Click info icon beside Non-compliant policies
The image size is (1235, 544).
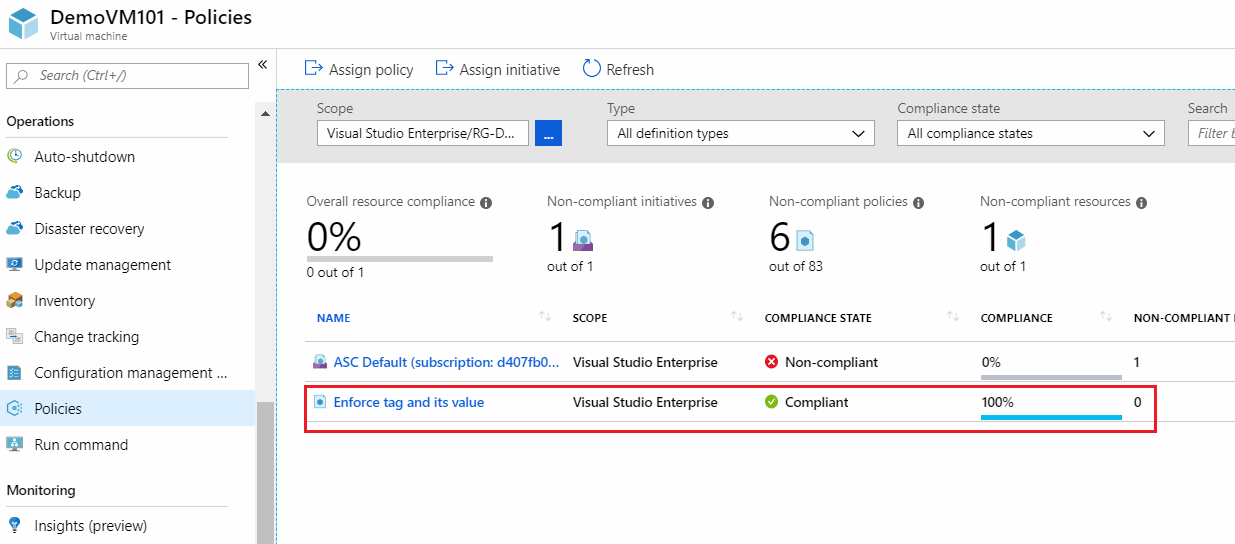coord(918,202)
